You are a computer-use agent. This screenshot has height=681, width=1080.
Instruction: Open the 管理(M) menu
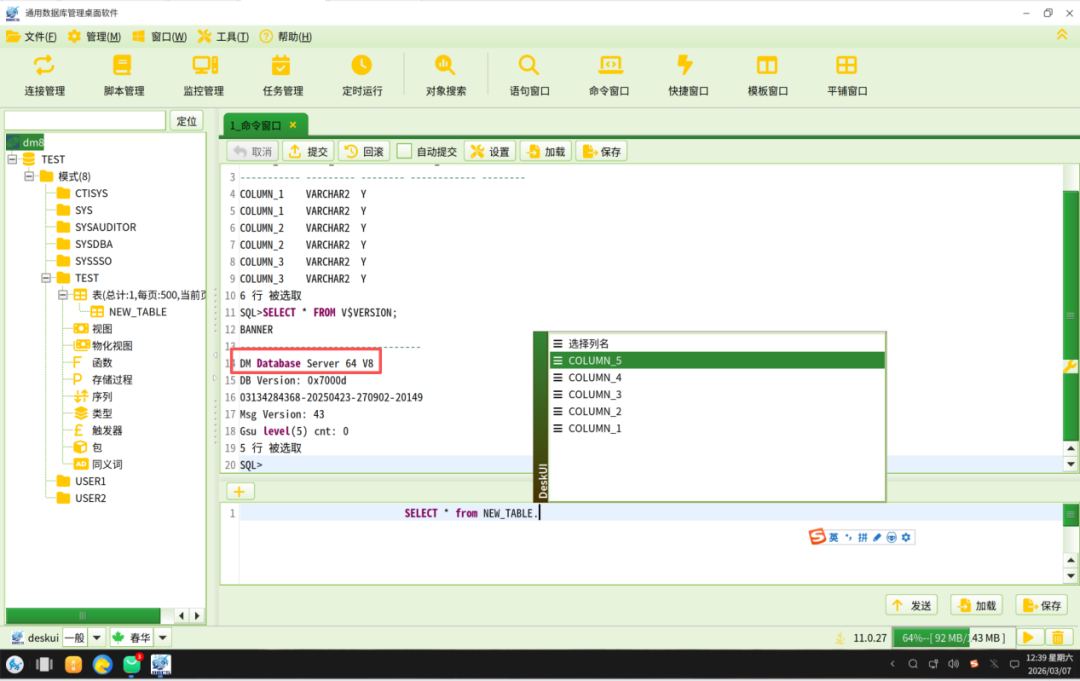94,36
